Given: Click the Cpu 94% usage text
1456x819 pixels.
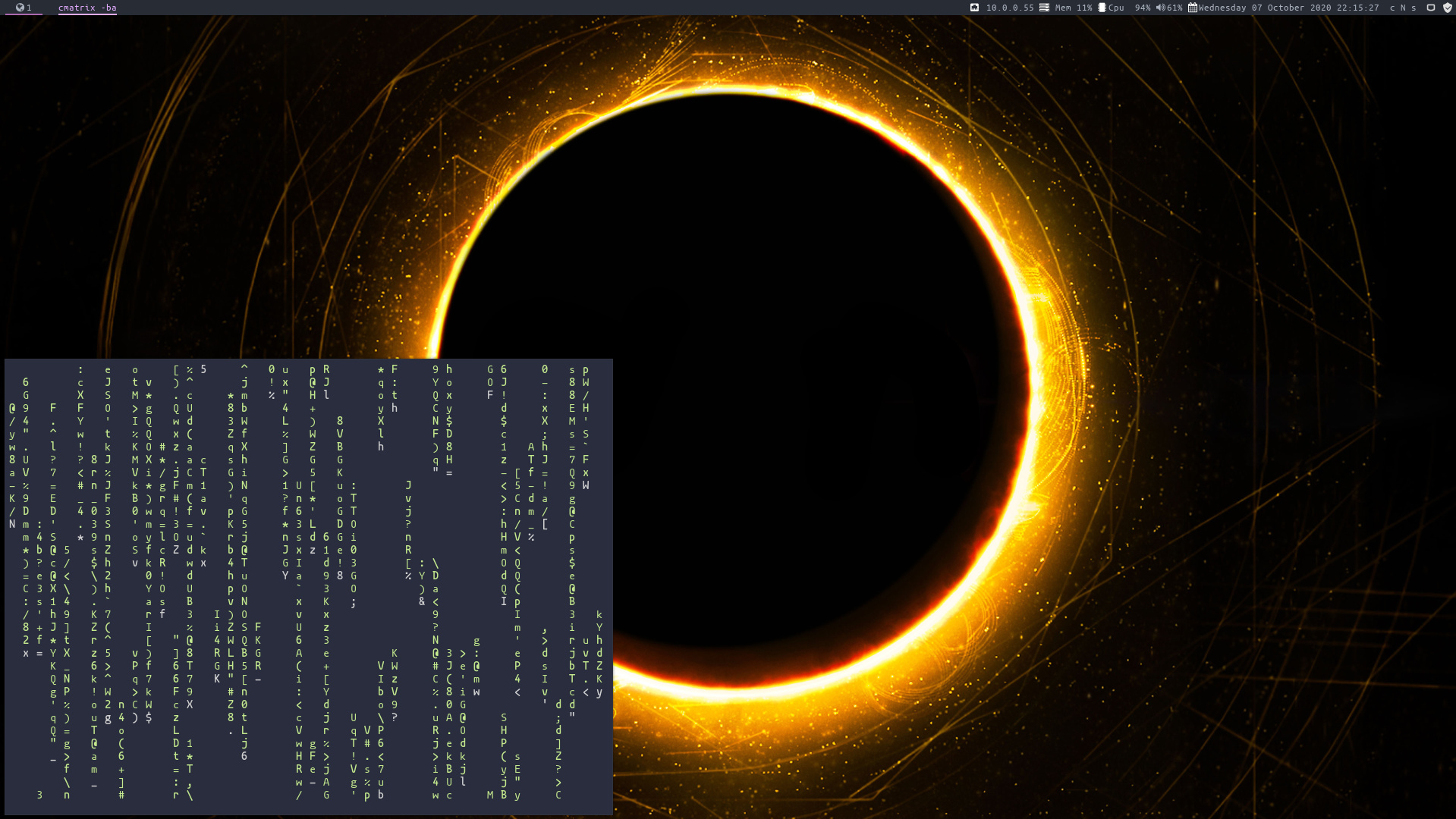Looking at the screenshot, I should coord(1130,8).
